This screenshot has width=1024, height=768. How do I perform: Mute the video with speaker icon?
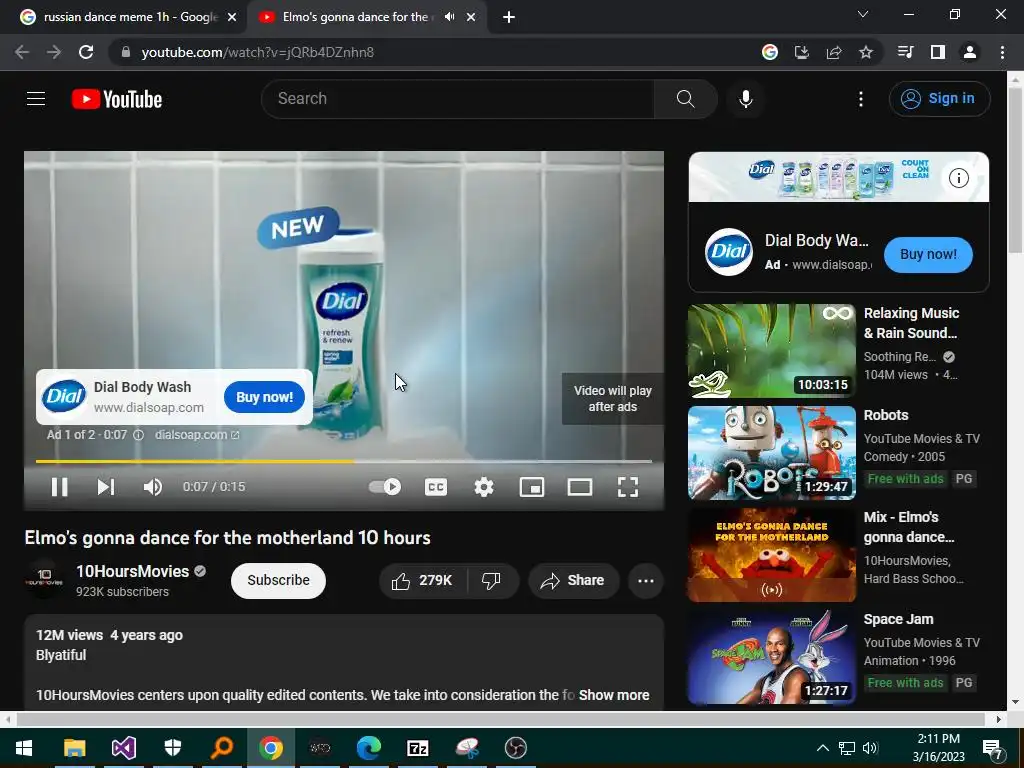[153, 487]
